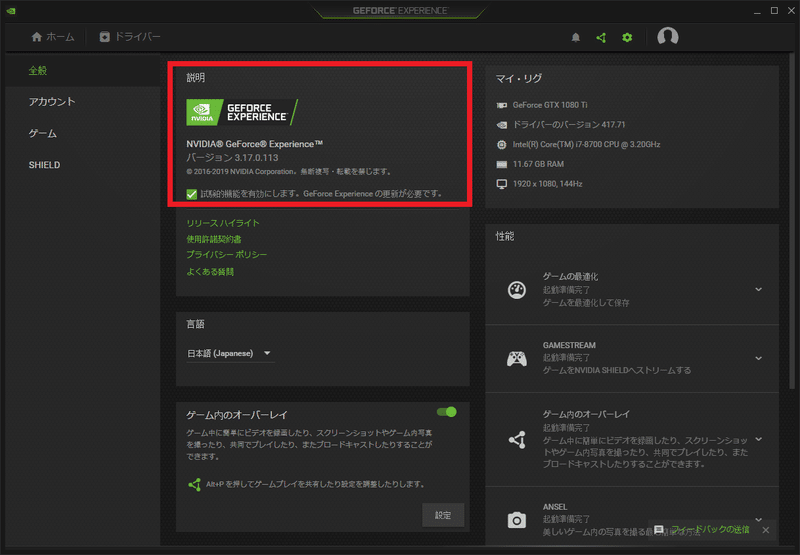This screenshot has height=555, width=800.
Task: Open リリース ハイライト link
Action: point(223,223)
